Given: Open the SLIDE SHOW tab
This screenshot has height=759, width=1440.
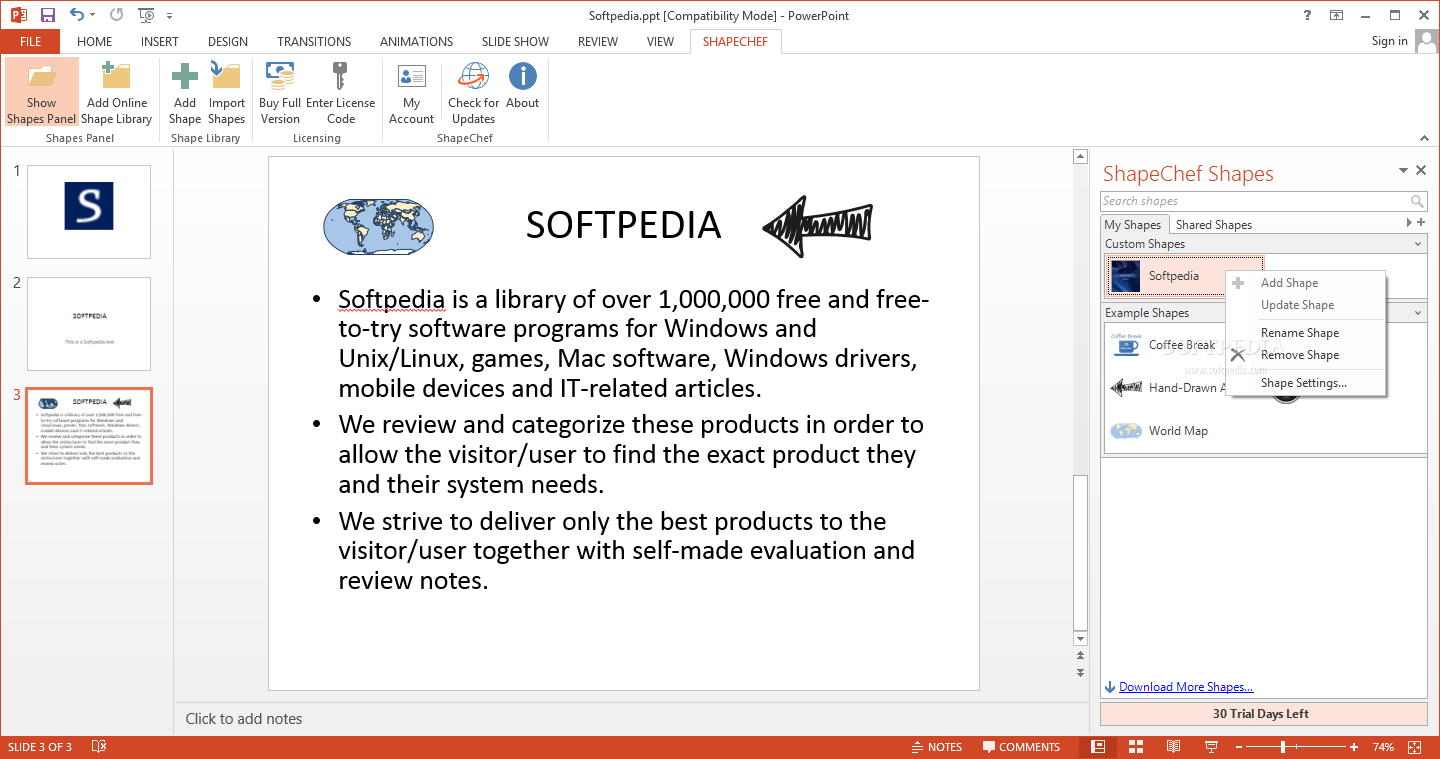Looking at the screenshot, I should point(515,41).
